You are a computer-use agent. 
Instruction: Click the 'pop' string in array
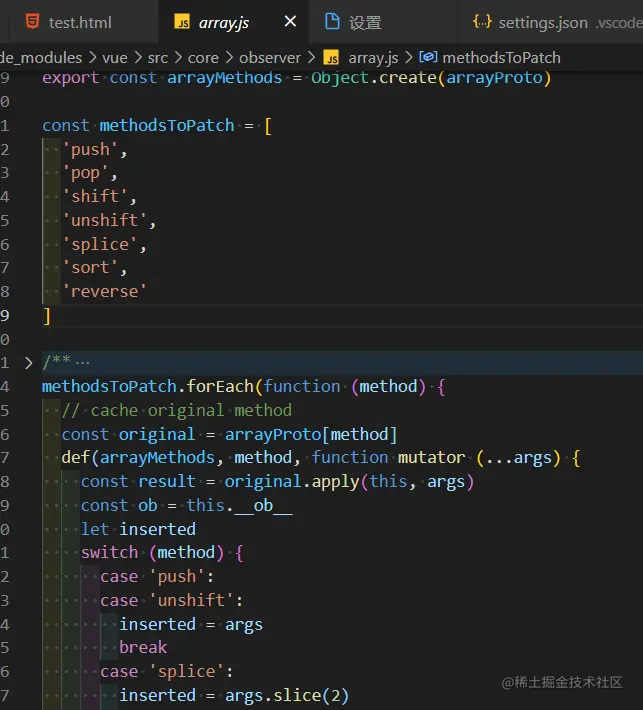click(85, 173)
